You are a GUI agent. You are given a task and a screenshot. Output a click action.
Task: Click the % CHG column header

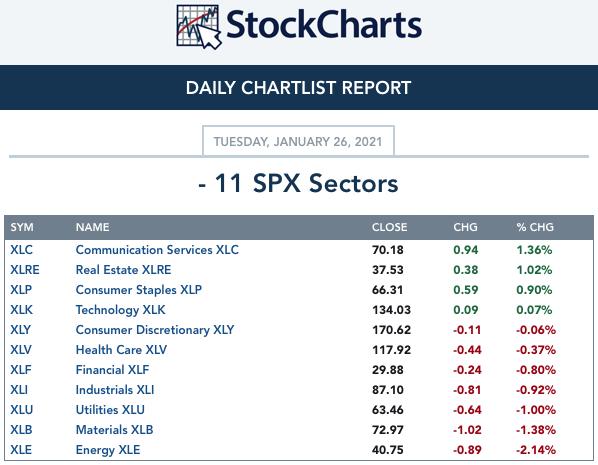point(535,227)
